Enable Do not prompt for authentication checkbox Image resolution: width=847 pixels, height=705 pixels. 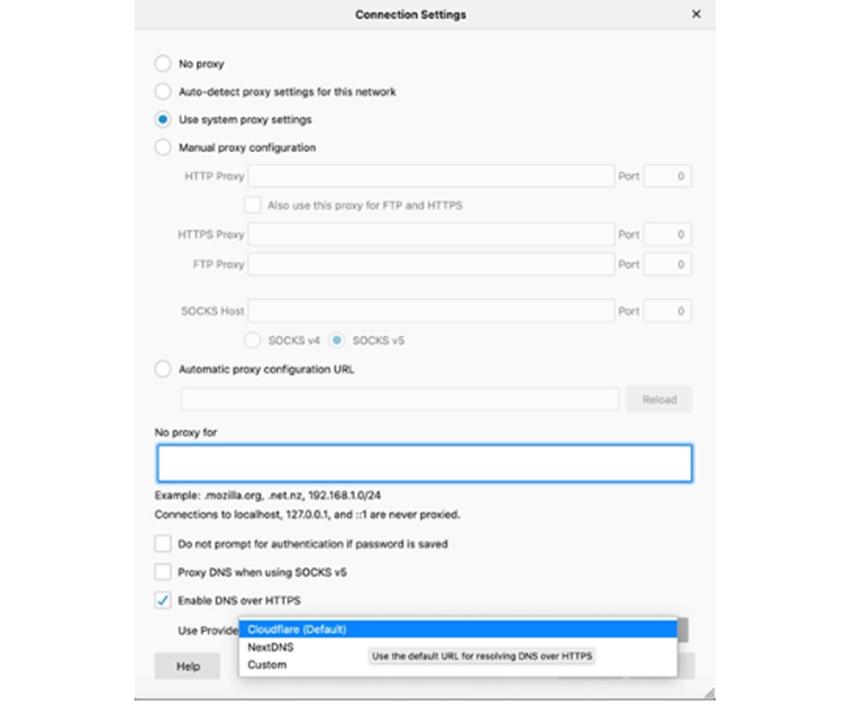point(160,544)
